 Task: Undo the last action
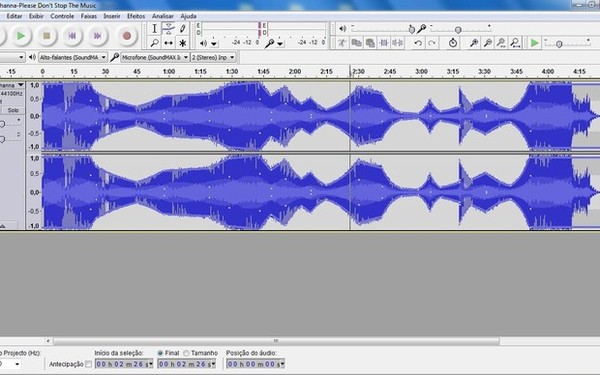point(418,43)
